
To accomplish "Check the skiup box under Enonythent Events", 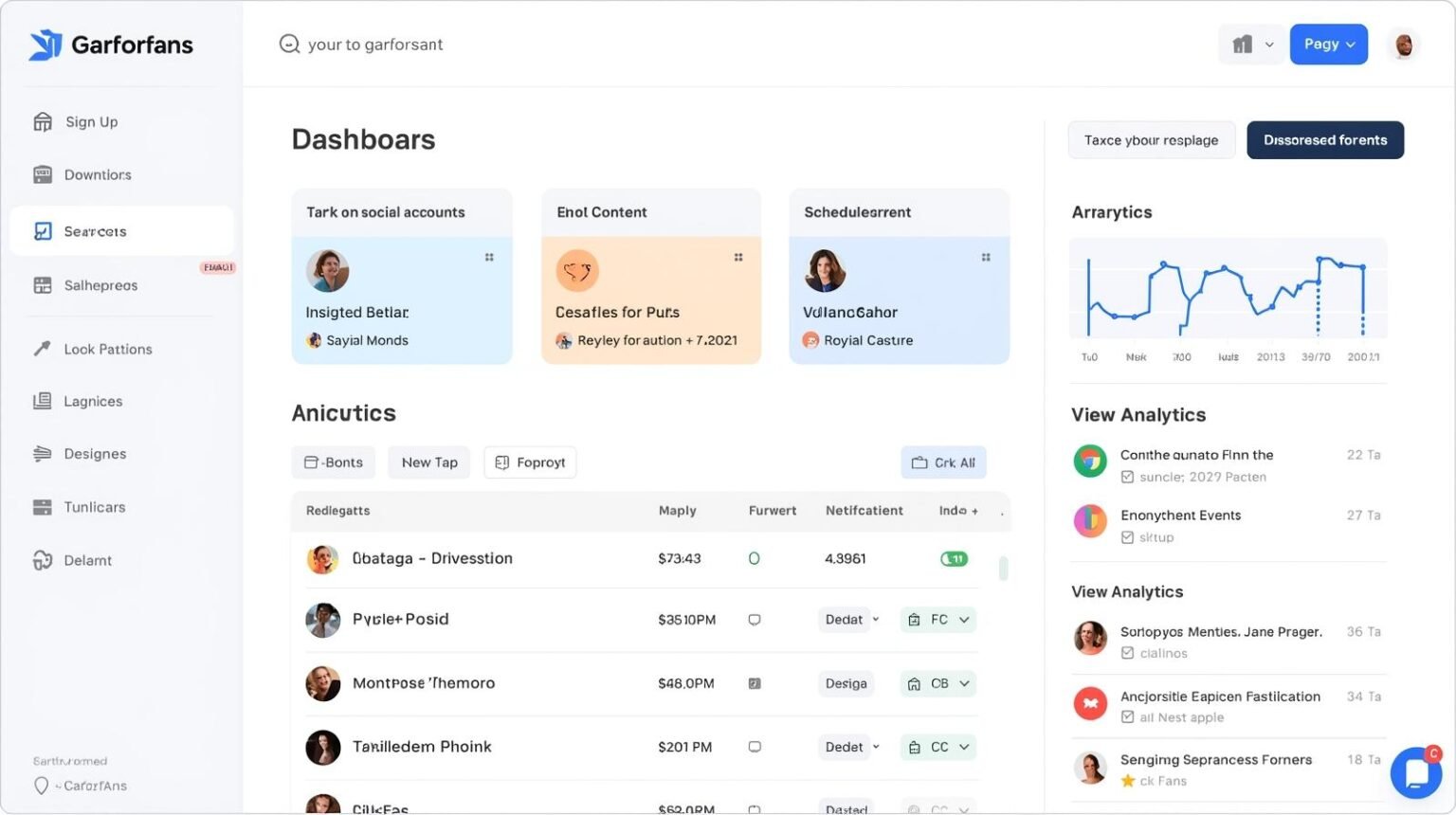I will 1127,537.
